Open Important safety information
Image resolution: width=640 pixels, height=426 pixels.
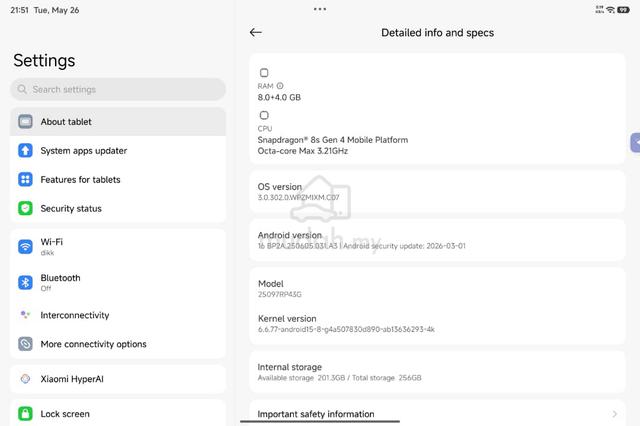coord(437,413)
